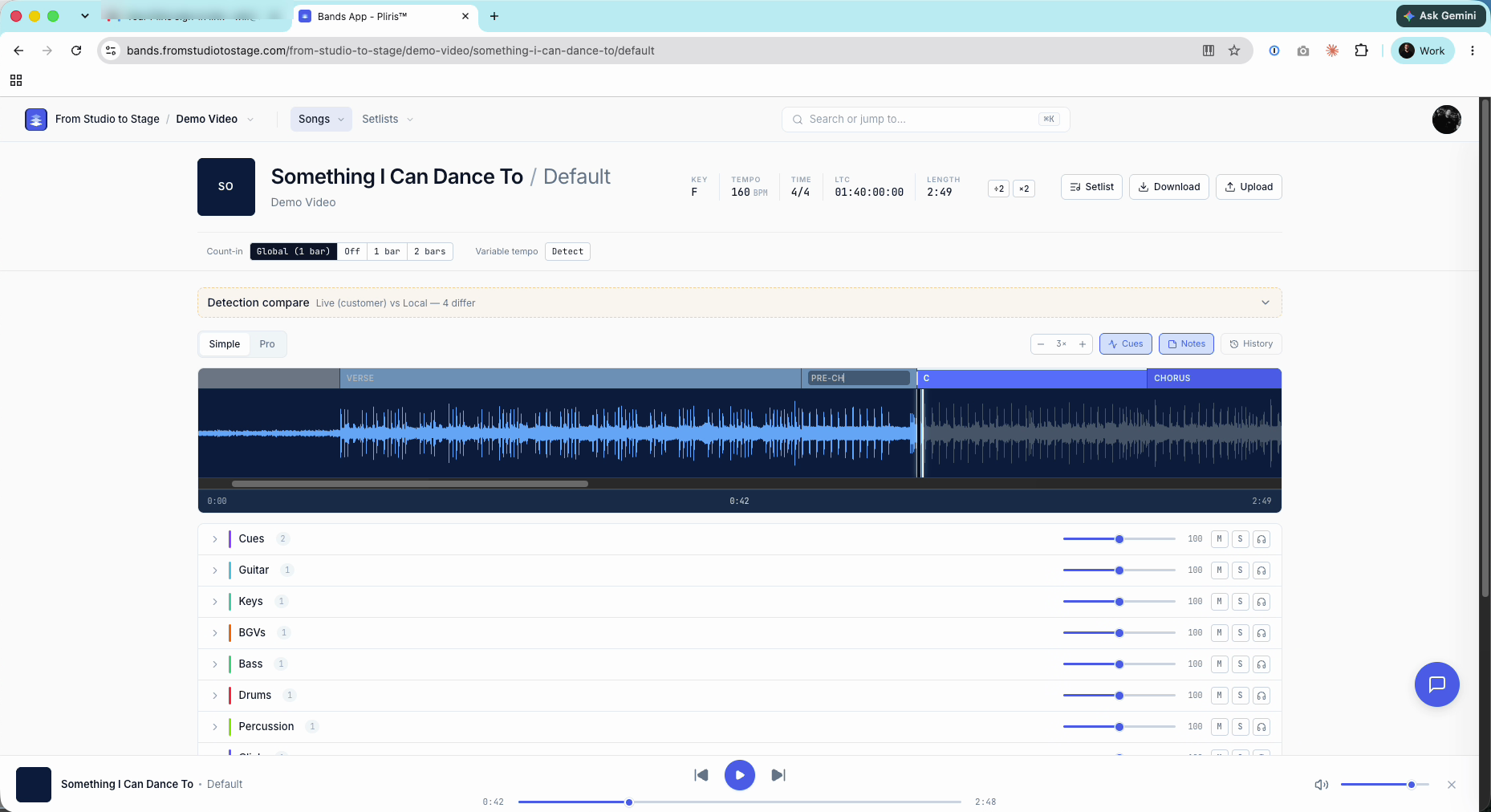
Task: Open Chrome extensions puzzle icon
Action: tap(1362, 51)
